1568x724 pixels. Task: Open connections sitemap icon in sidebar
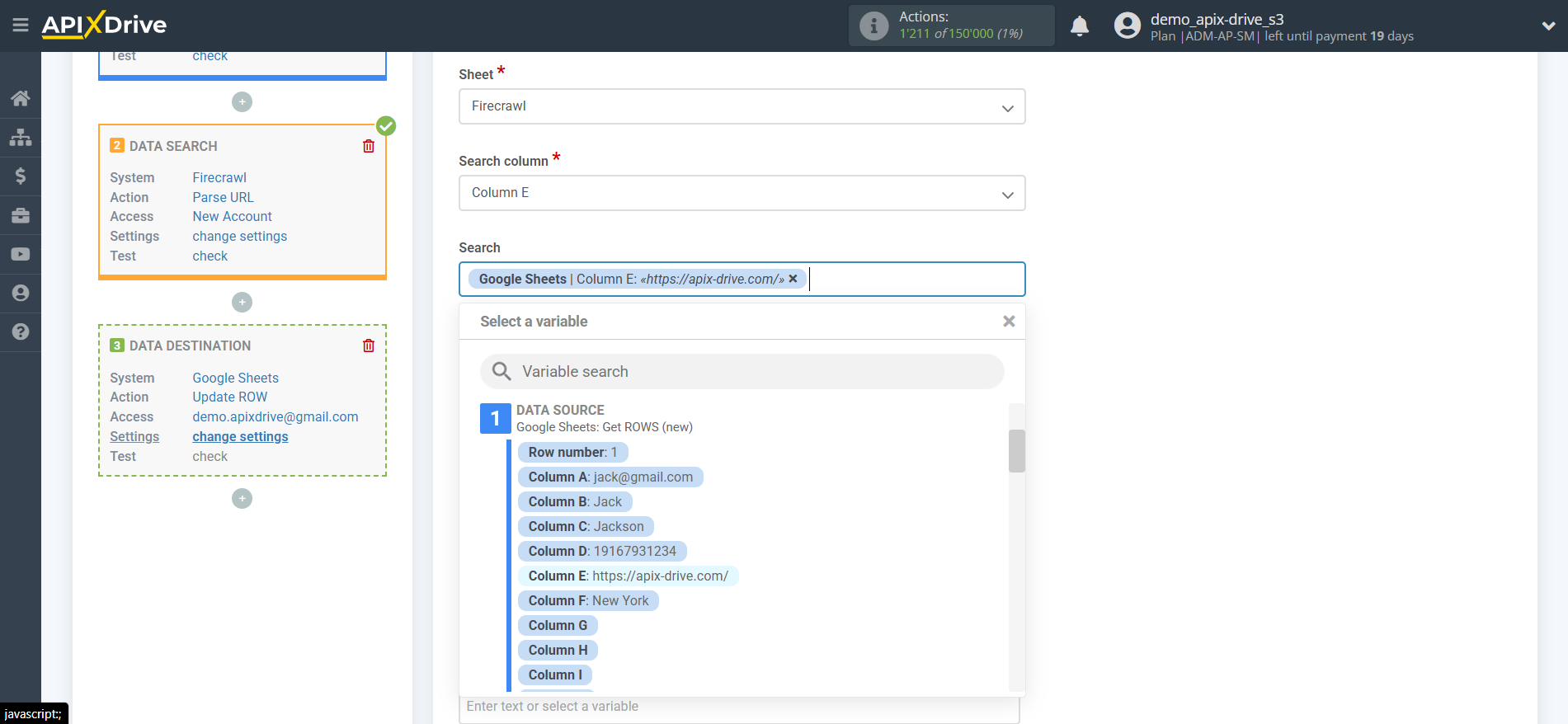21,137
